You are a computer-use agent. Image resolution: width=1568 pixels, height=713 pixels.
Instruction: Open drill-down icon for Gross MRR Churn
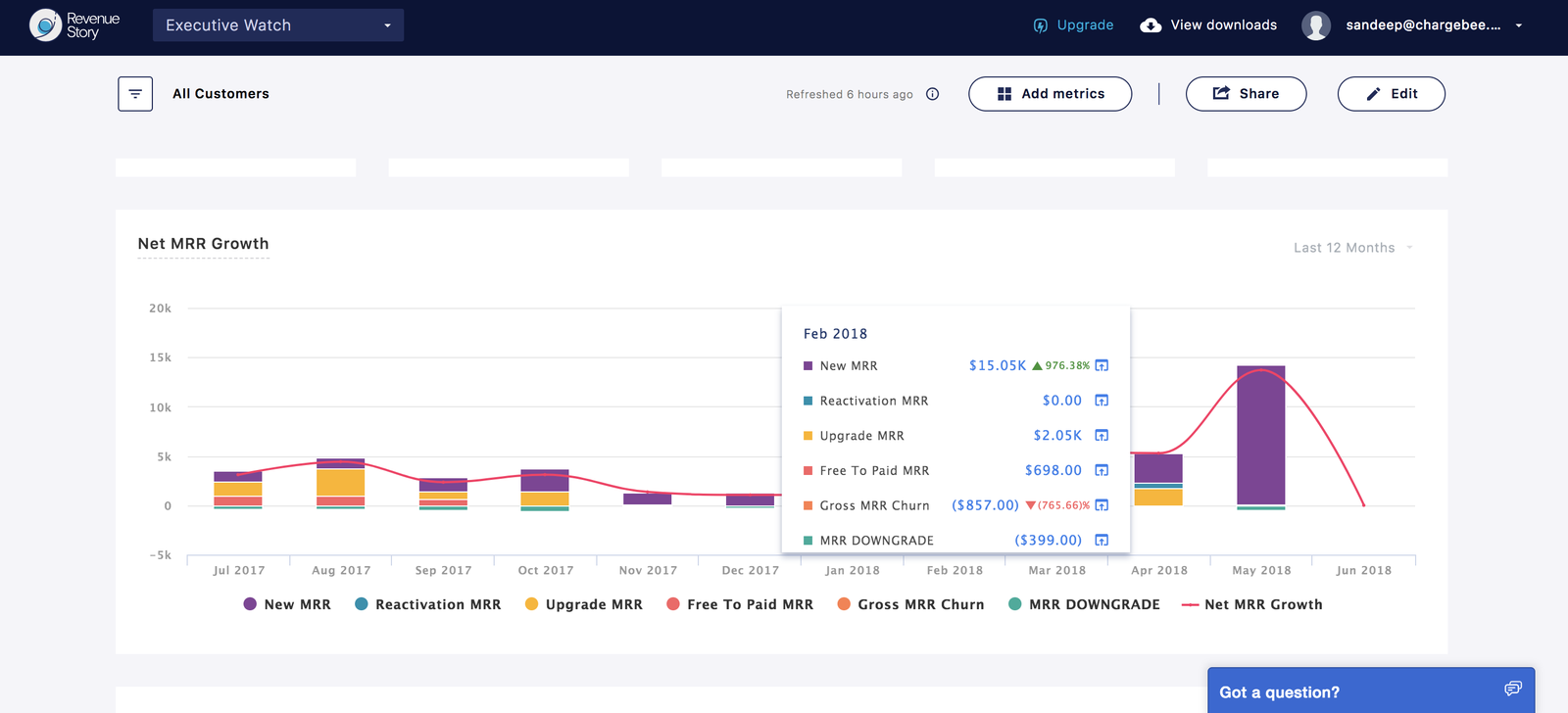pos(1102,505)
